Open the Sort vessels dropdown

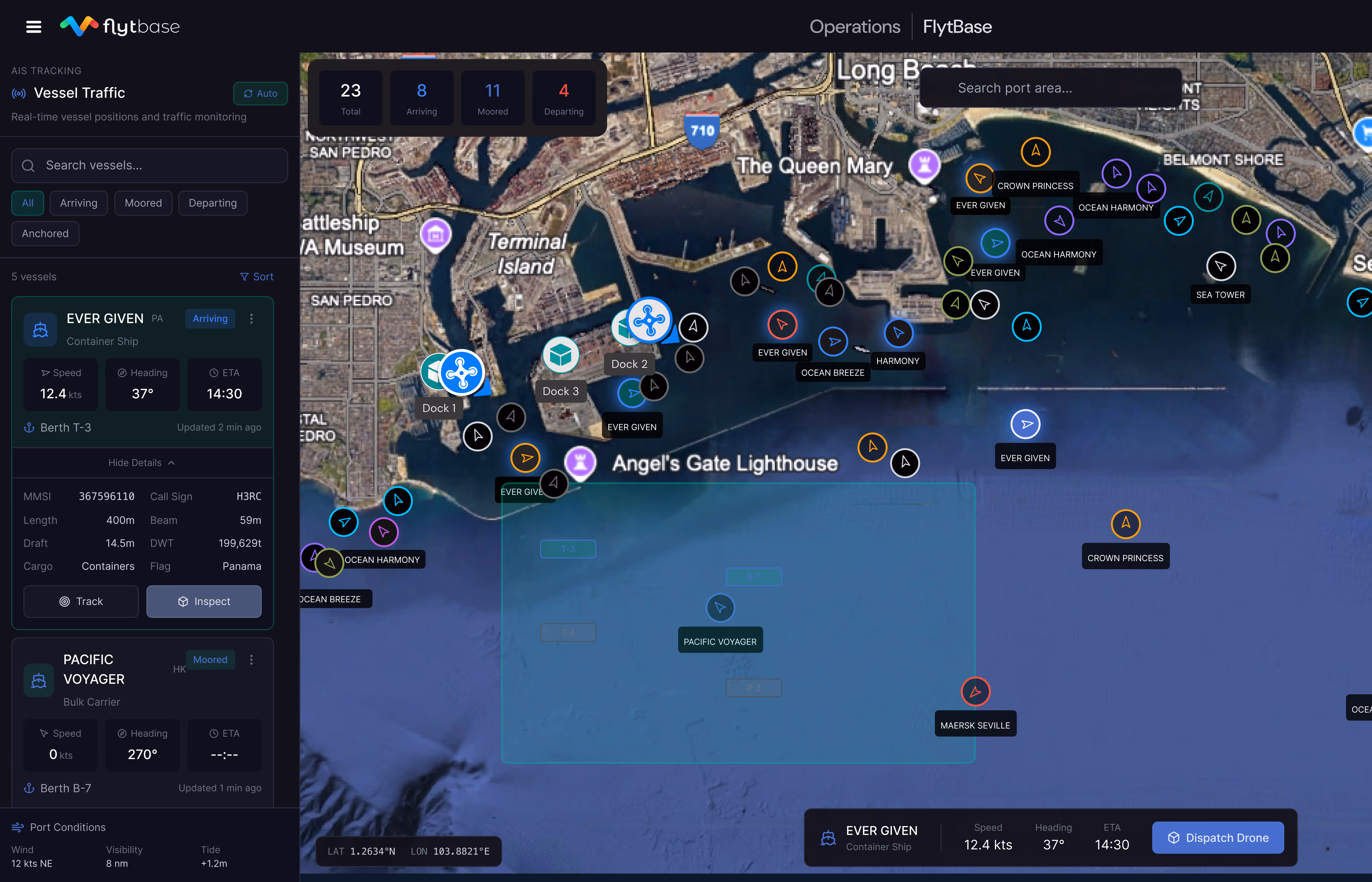click(x=257, y=277)
